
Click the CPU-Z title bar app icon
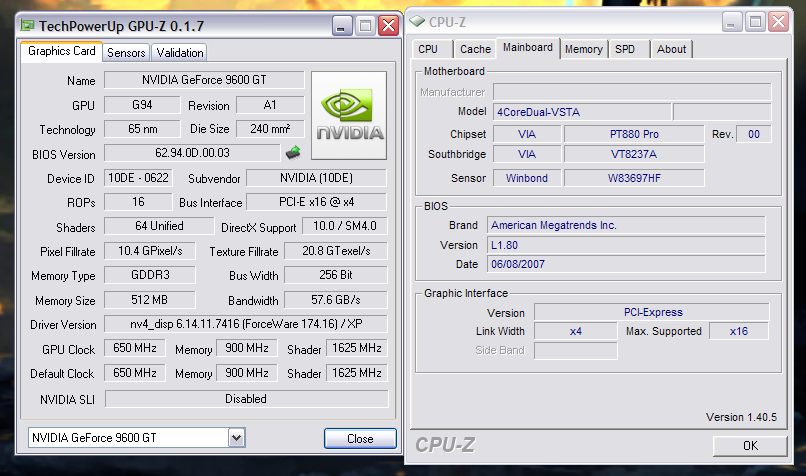coord(417,22)
